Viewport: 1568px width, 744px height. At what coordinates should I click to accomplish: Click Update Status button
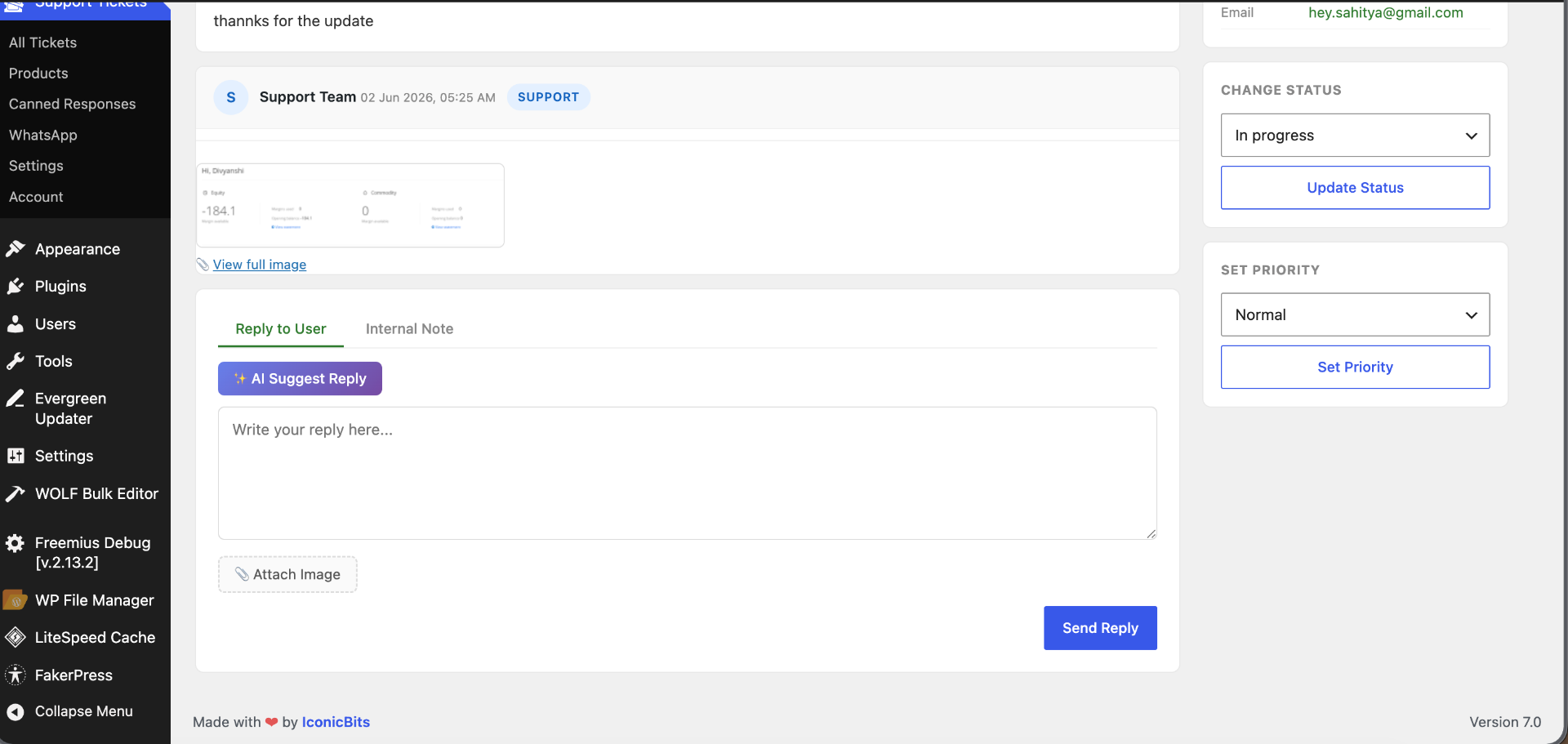coord(1355,188)
